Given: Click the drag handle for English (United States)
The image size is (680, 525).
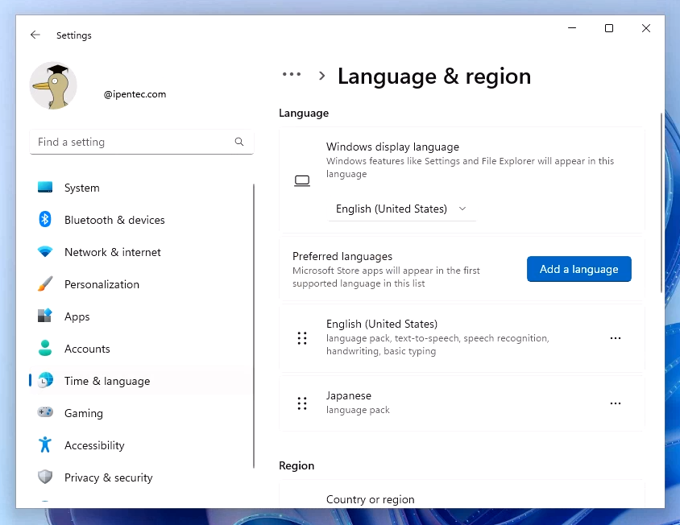Looking at the screenshot, I should point(302,338).
